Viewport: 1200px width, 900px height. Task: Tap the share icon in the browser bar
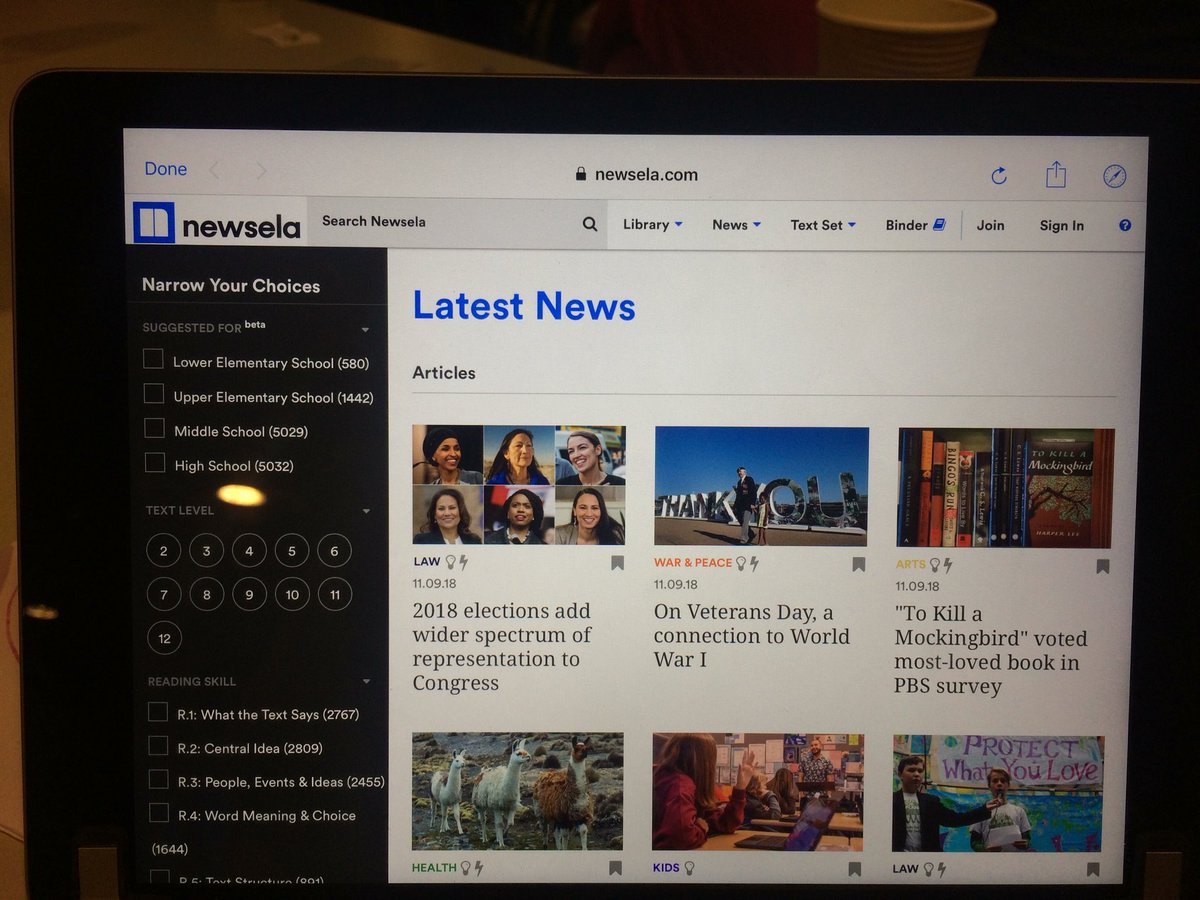pyautogui.click(x=1057, y=173)
